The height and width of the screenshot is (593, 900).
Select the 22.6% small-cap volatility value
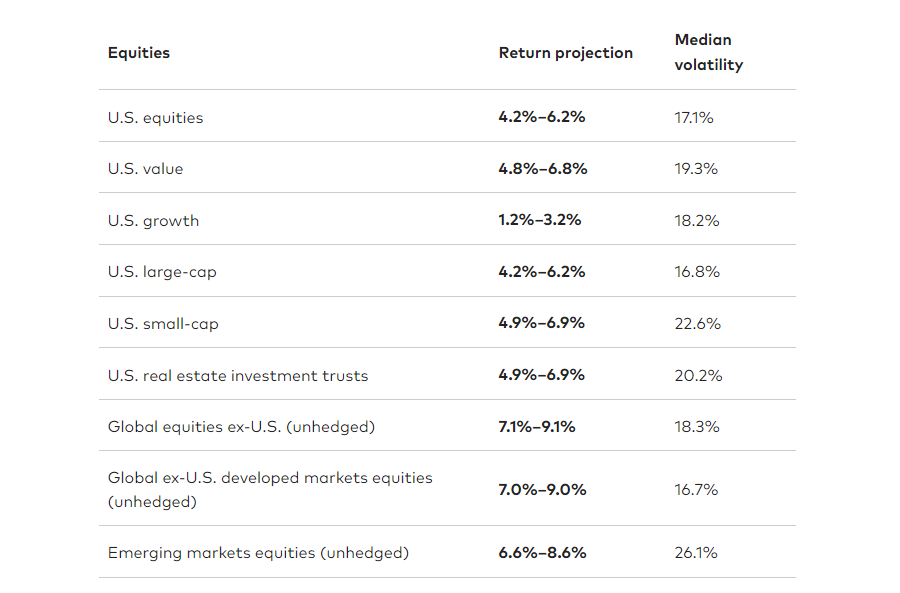click(x=697, y=324)
